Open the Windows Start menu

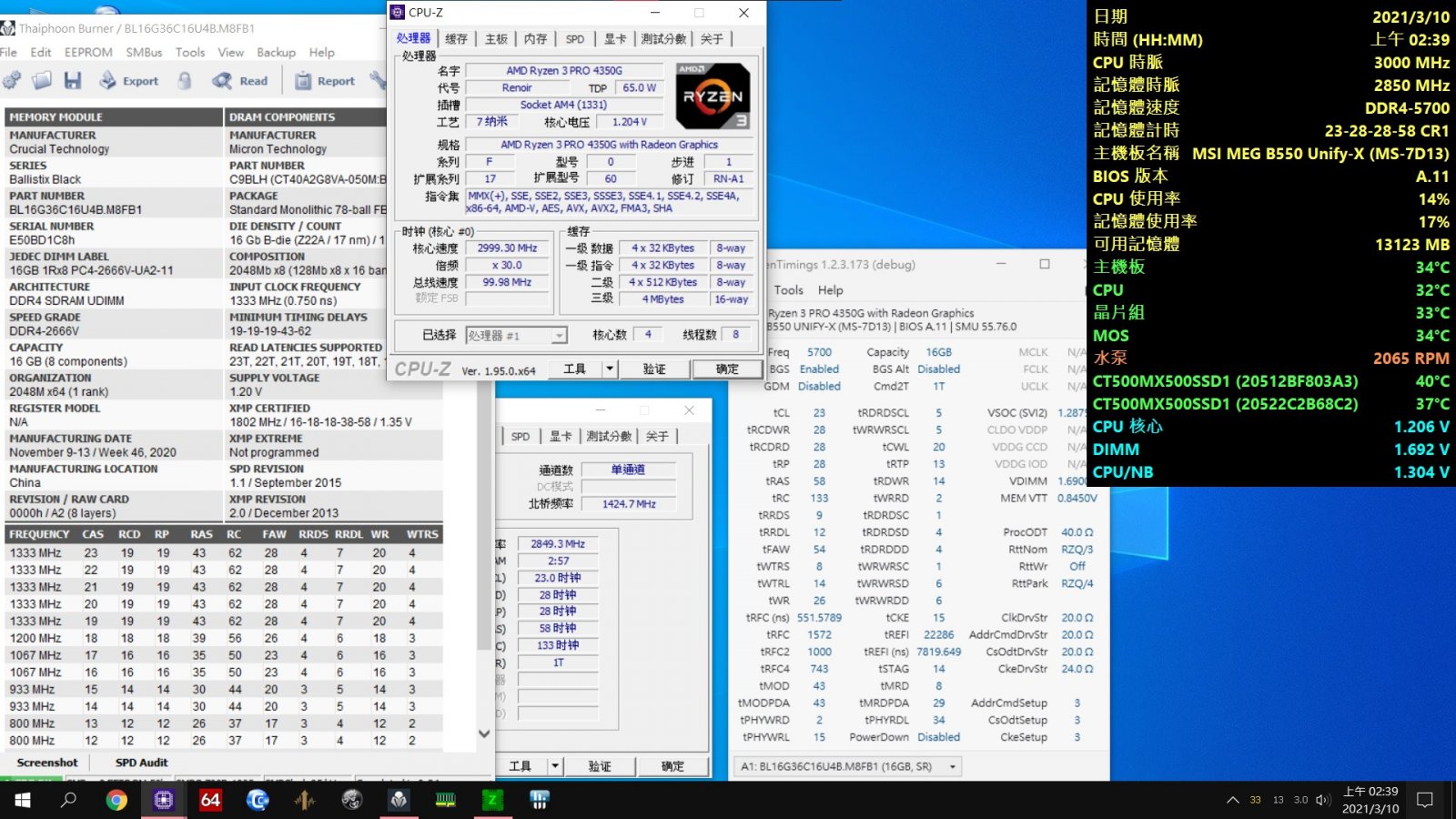coord(22,800)
